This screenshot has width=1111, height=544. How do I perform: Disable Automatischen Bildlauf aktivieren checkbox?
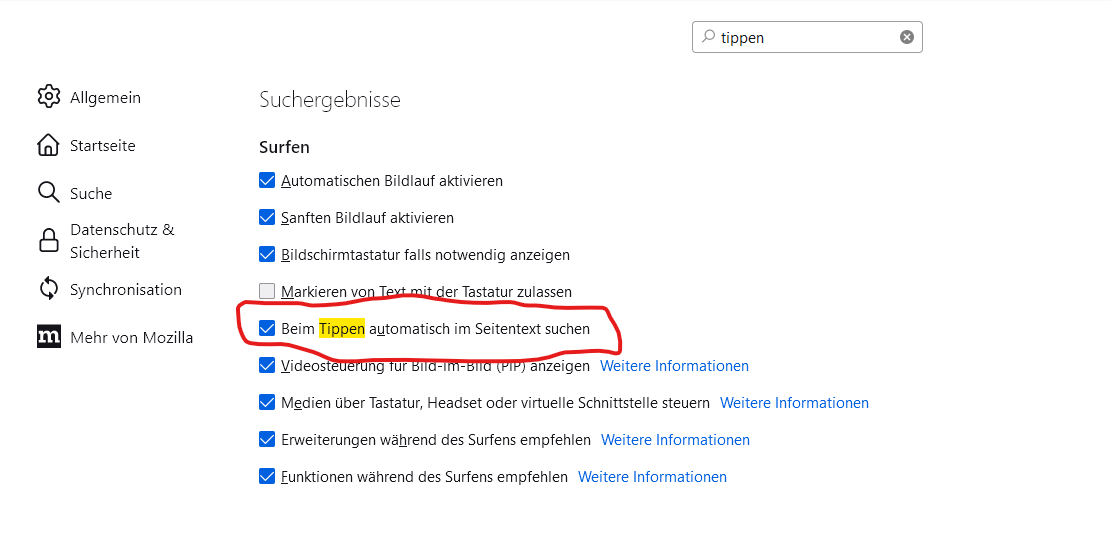tap(267, 181)
